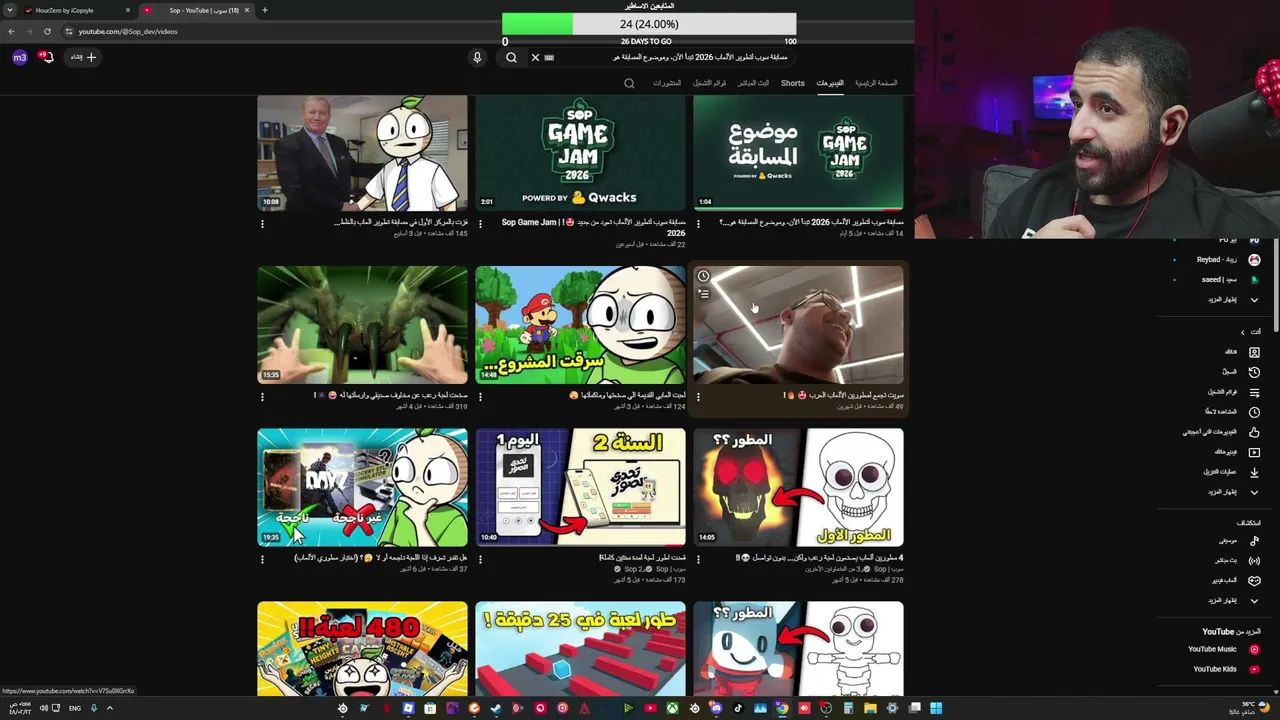Open the 'Sop Game Jam' video title link
1280x720 pixels.
593,227
